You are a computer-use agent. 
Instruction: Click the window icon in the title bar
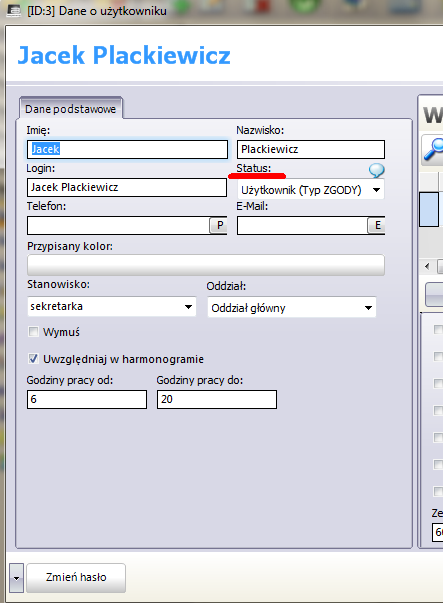tap(13, 10)
